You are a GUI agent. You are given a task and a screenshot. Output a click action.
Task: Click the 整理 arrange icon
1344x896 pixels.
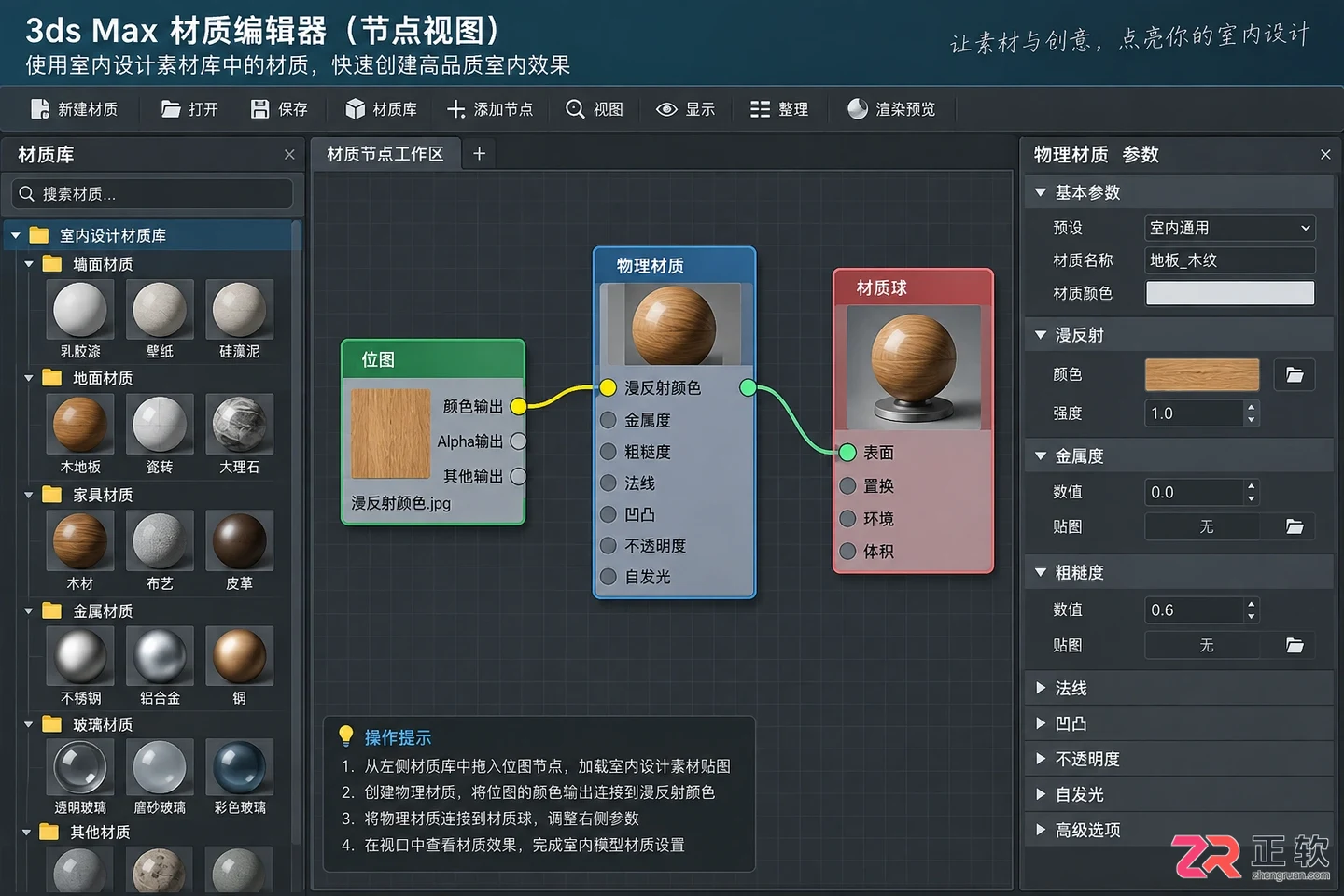click(x=760, y=109)
